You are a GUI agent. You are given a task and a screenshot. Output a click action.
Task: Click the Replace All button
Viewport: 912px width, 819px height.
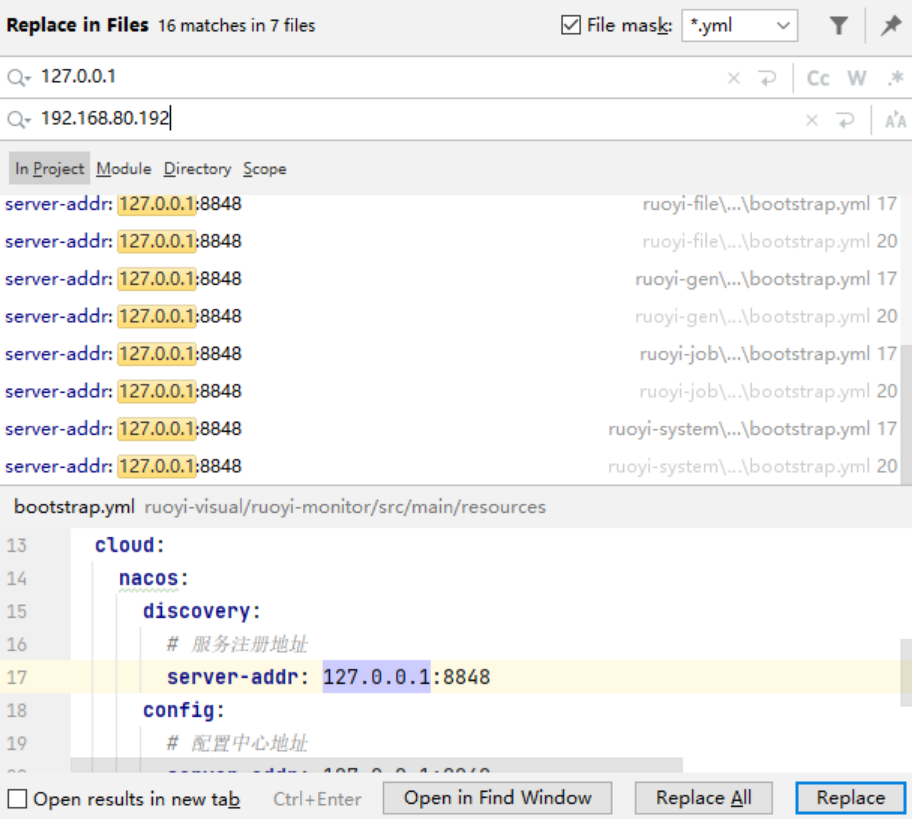[703, 797]
